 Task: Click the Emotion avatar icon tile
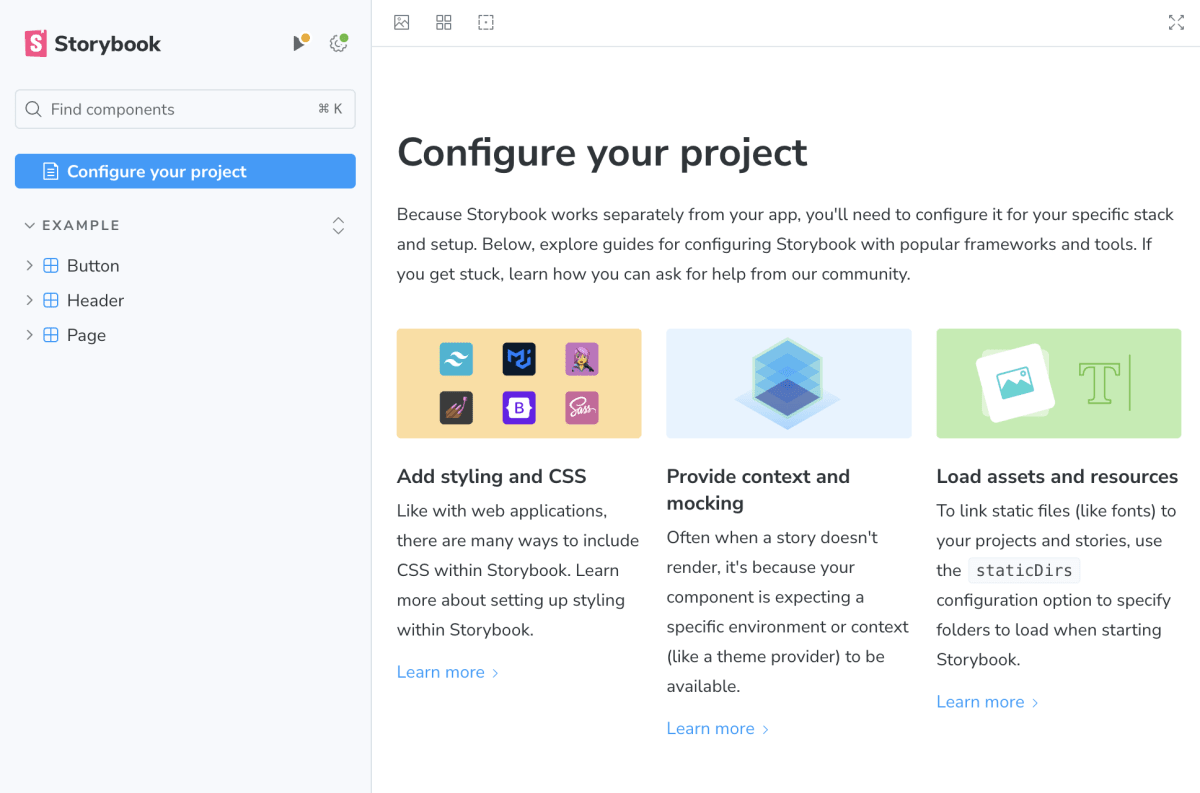(x=582, y=358)
